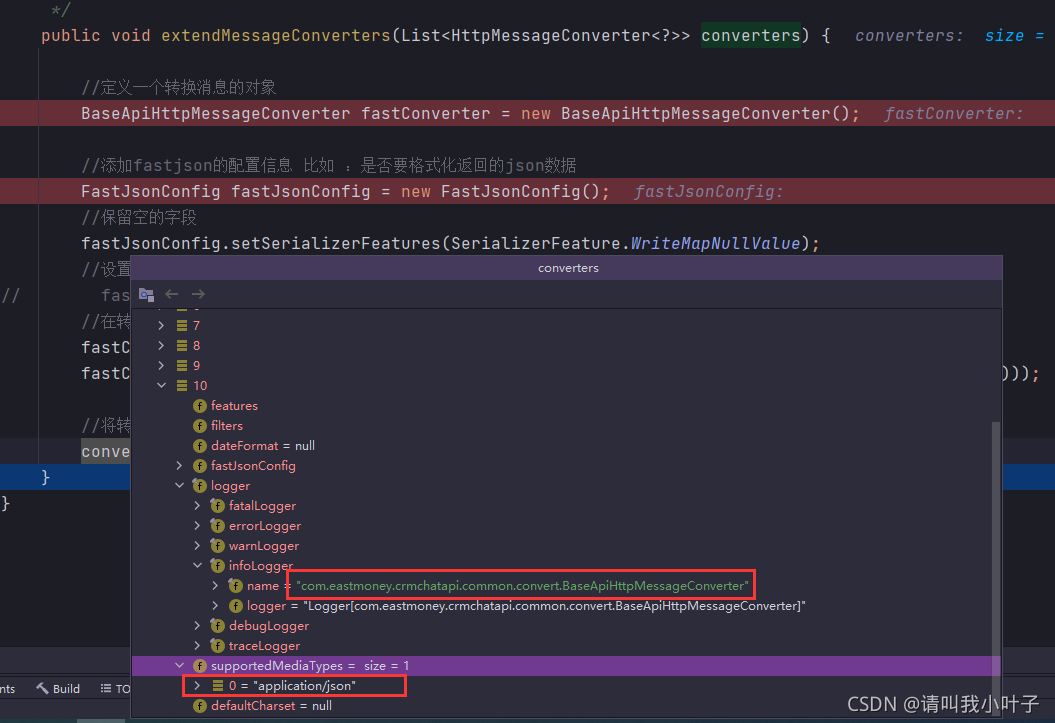Expand list element 9
The width and height of the screenshot is (1055, 723).
click(x=161, y=365)
